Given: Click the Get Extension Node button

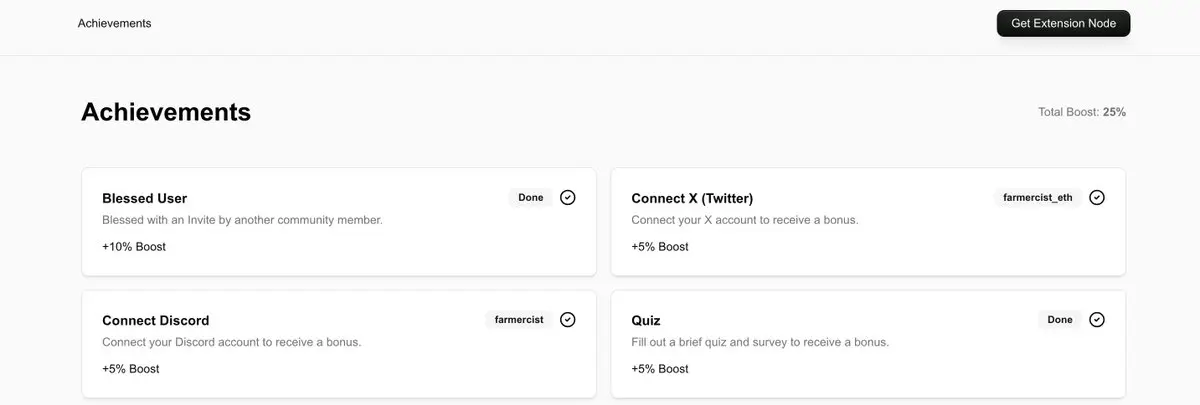Looking at the screenshot, I should pyautogui.click(x=1063, y=23).
